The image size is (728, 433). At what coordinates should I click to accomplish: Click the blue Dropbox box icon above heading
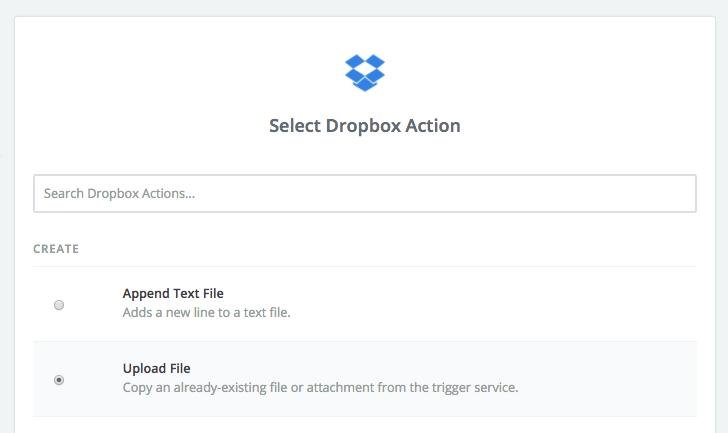point(364,72)
